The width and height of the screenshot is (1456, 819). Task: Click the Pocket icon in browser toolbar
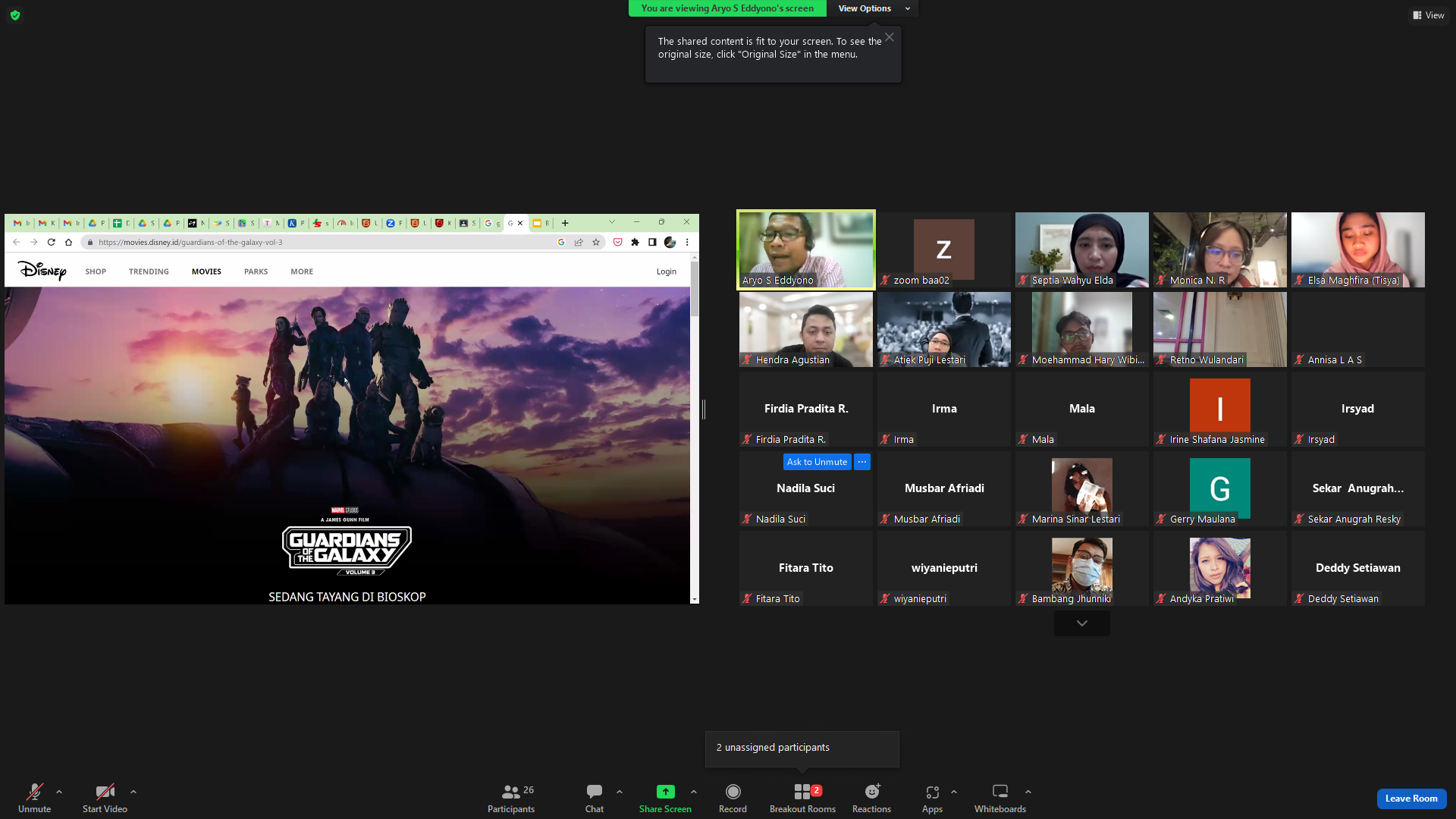pos(617,242)
